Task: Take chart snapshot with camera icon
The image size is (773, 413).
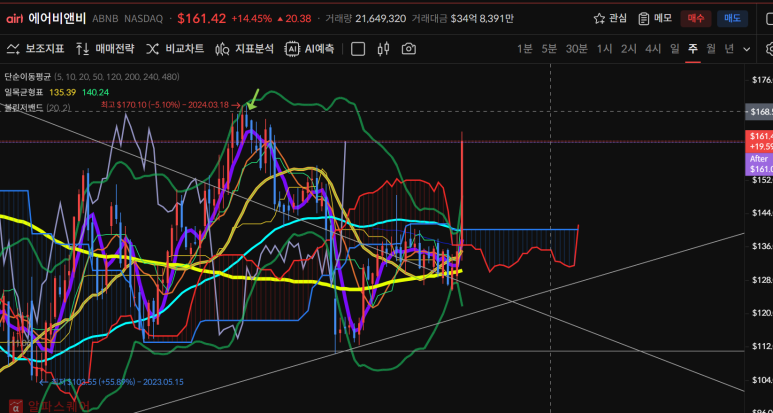Action: 409,49
